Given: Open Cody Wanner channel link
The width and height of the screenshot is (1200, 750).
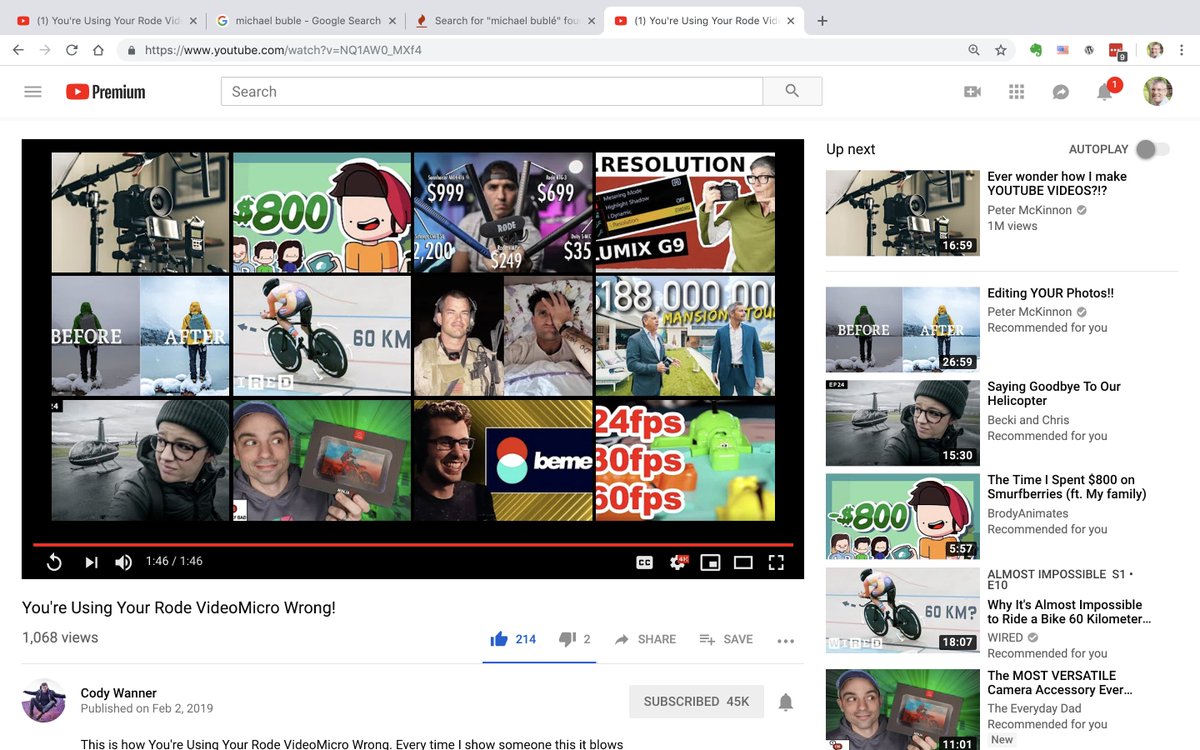Looking at the screenshot, I should click(x=119, y=693).
